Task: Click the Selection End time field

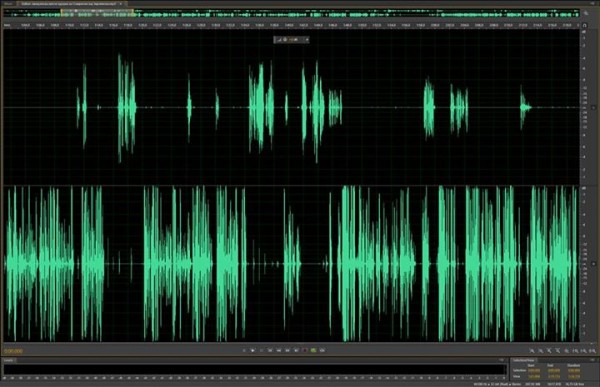Action: point(554,371)
